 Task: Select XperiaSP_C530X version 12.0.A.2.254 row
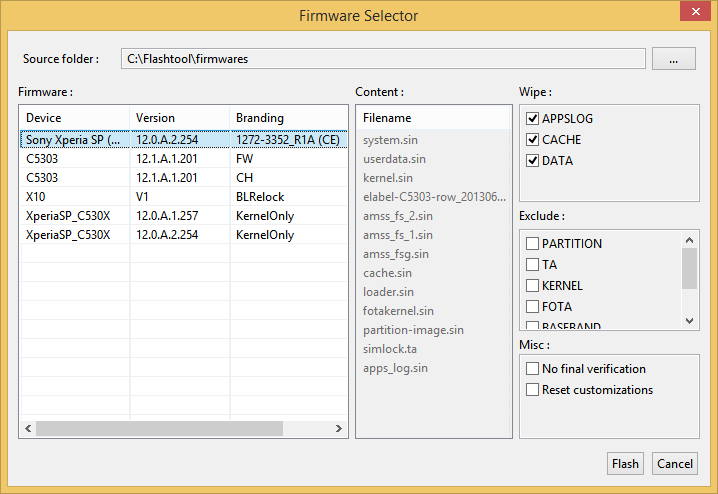(x=184, y=235)
